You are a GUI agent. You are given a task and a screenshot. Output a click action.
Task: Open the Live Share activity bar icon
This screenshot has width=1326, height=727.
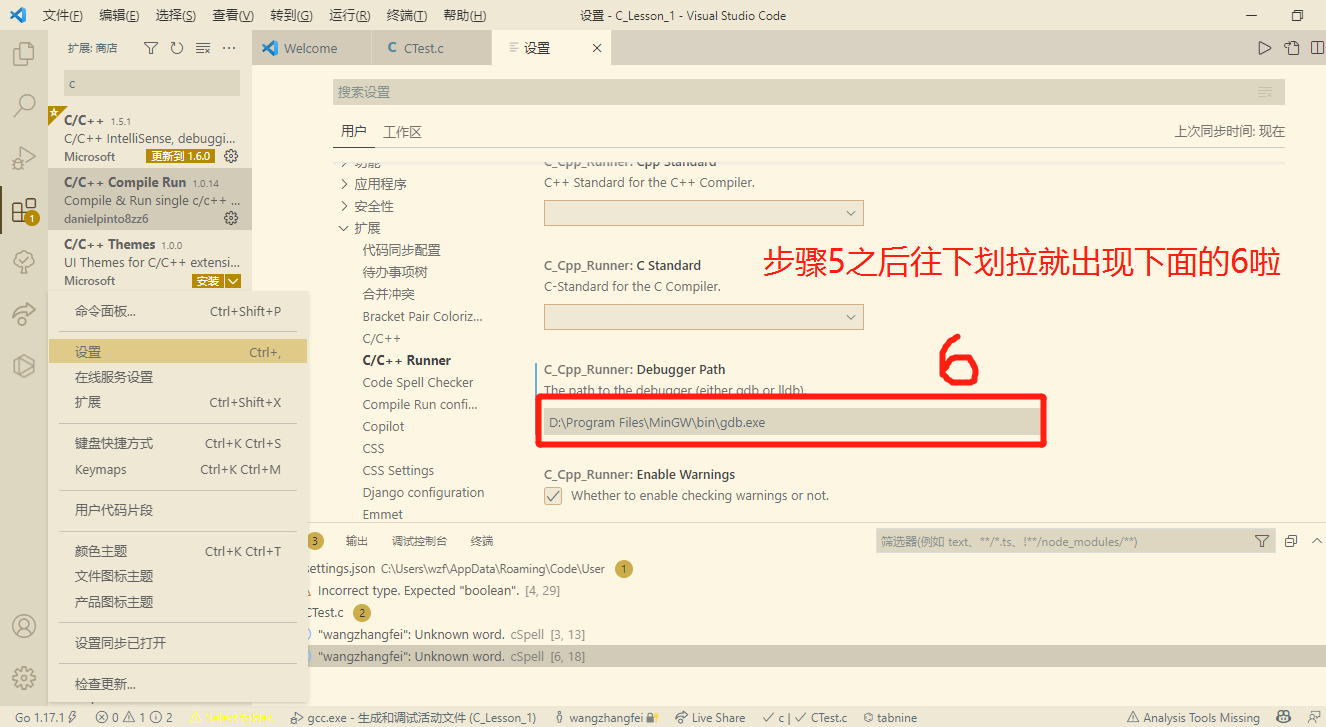(x=24, y=314)
